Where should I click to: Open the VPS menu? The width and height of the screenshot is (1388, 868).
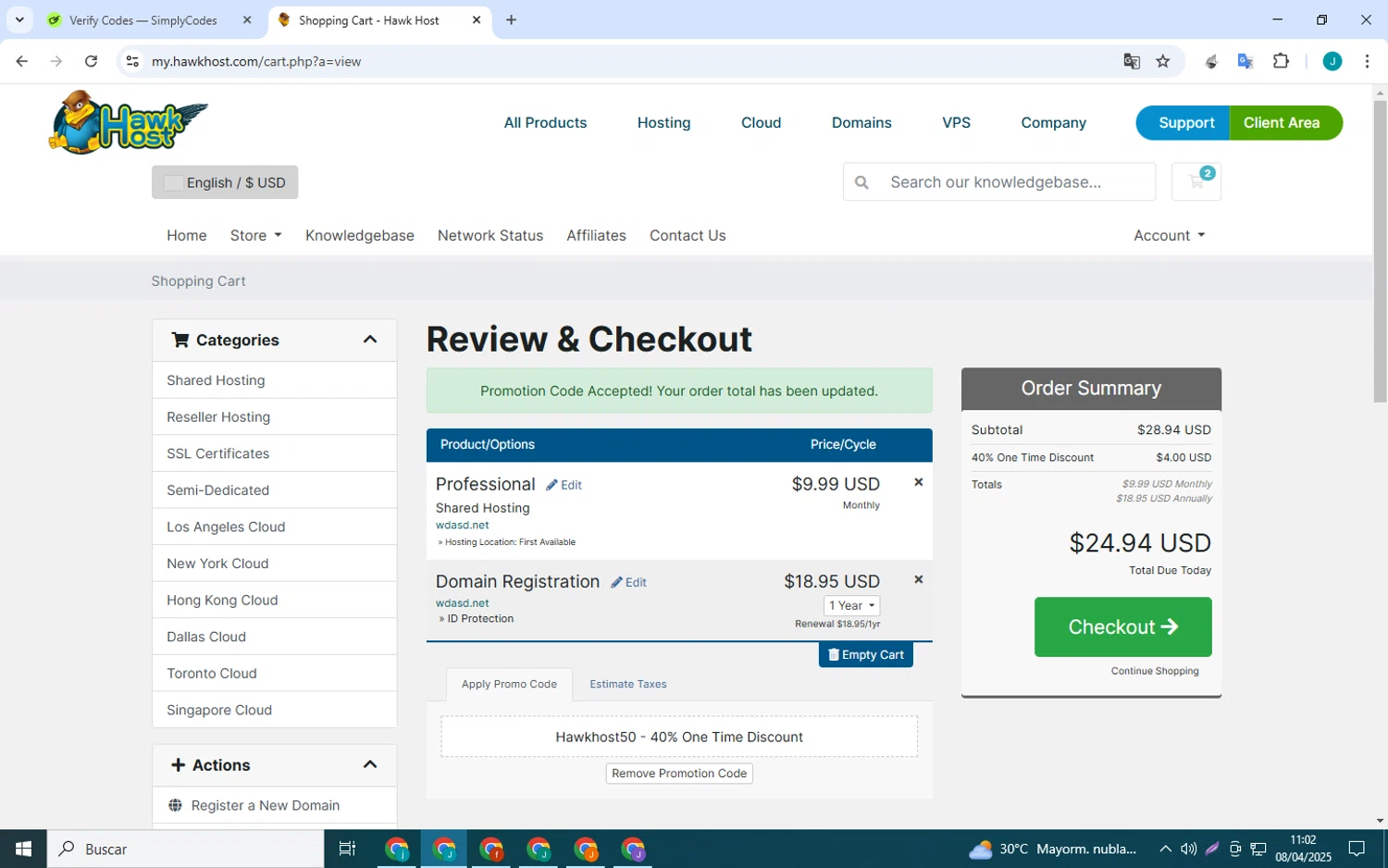pyautogui.click(x=956, y=122)
